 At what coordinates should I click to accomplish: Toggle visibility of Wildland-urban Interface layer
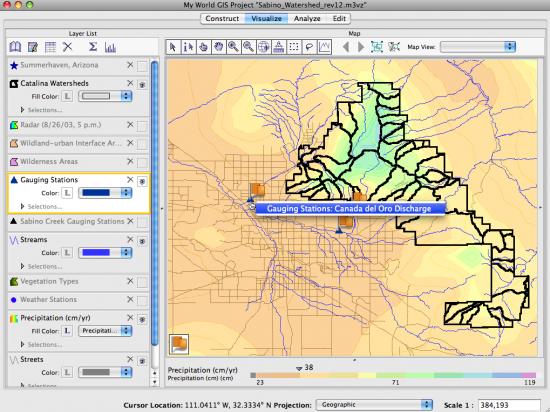pyautogui.click(x=142, y=144)
